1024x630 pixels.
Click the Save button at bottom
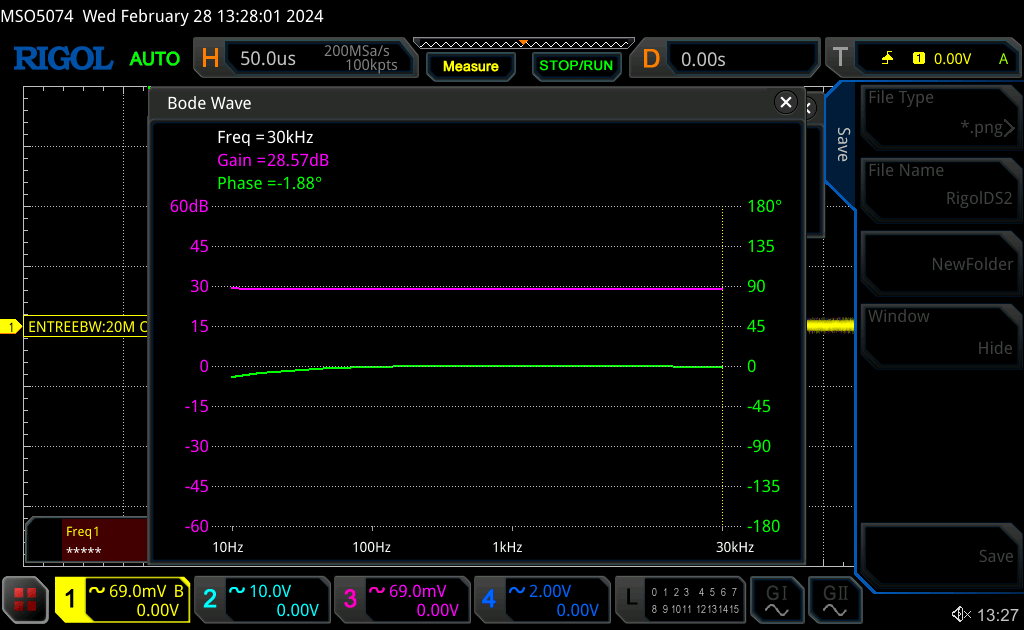[940, 555]
